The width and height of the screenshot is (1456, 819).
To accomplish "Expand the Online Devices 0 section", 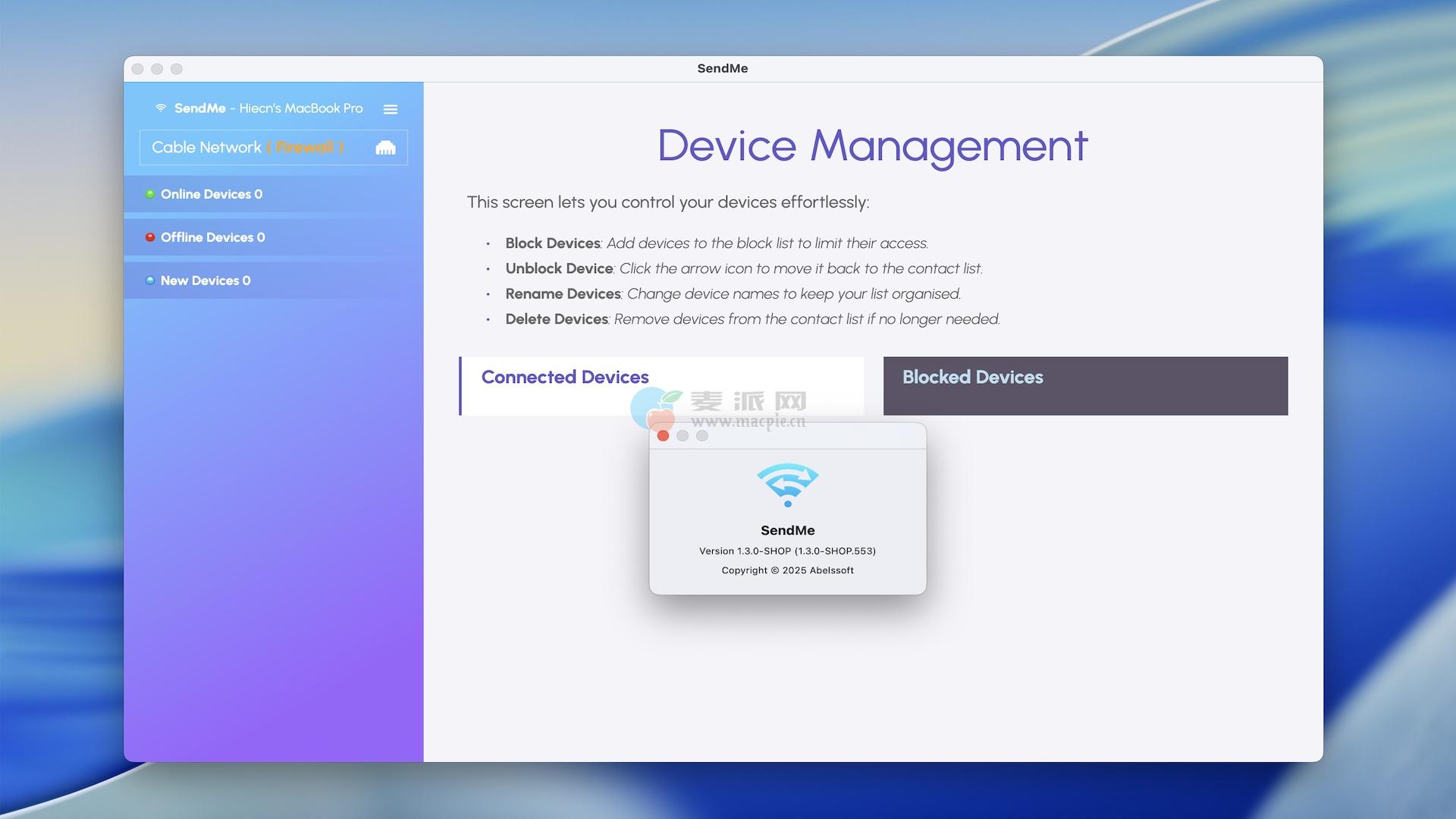I will tap(212, 194).
